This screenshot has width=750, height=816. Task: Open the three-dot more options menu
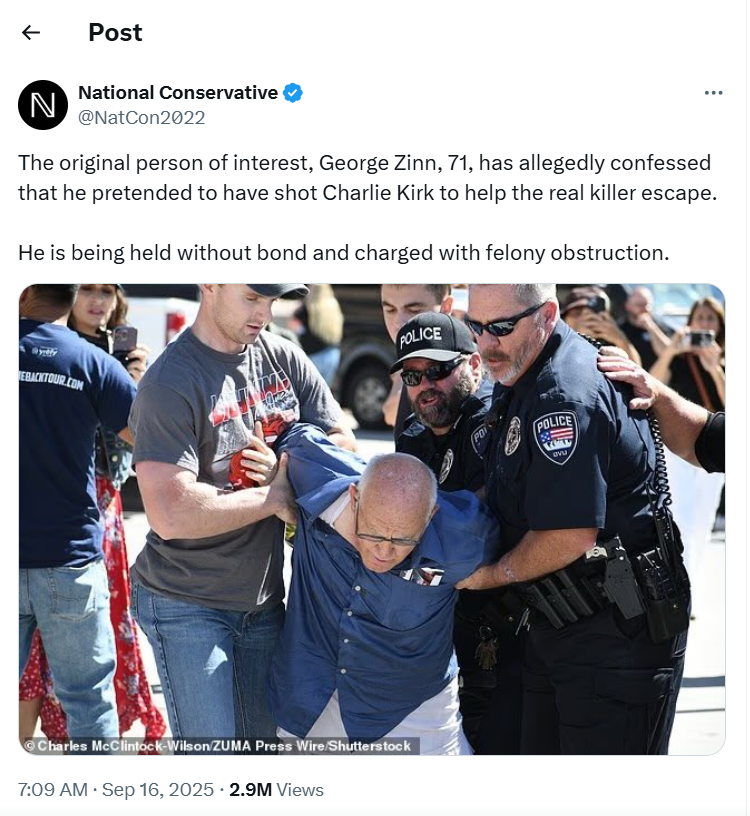click(713, 93)
